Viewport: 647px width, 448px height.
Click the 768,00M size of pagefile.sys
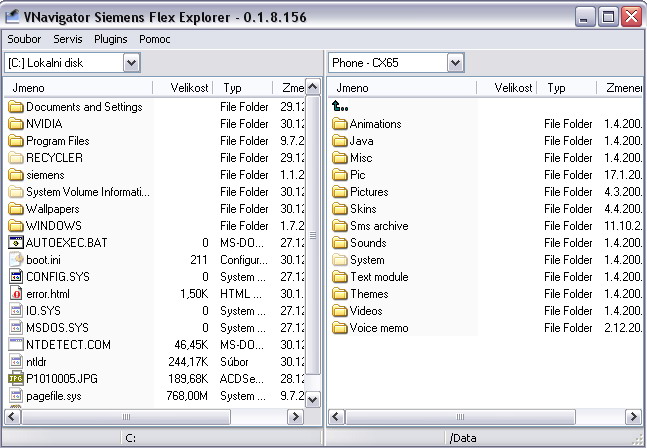187,396
